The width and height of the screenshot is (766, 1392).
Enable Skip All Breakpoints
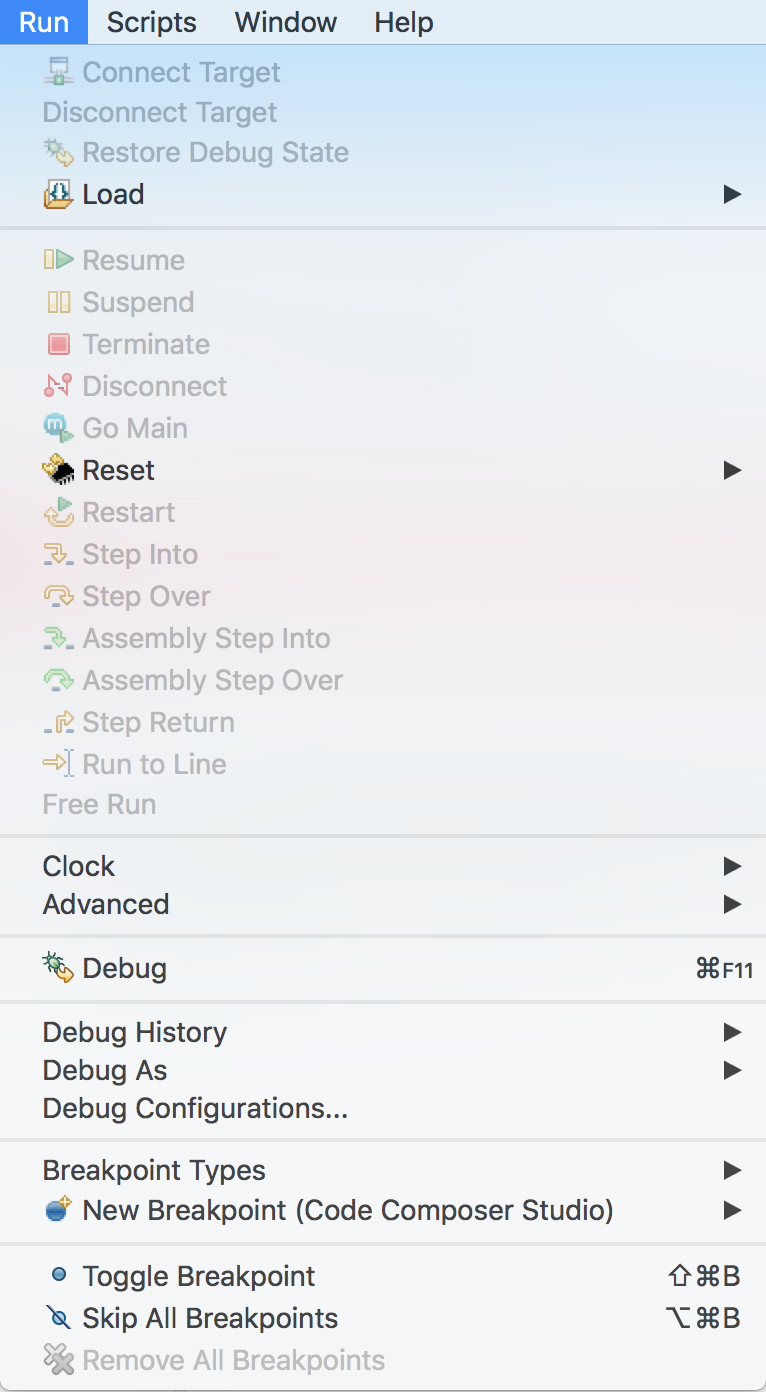[x=210, y=1318]
